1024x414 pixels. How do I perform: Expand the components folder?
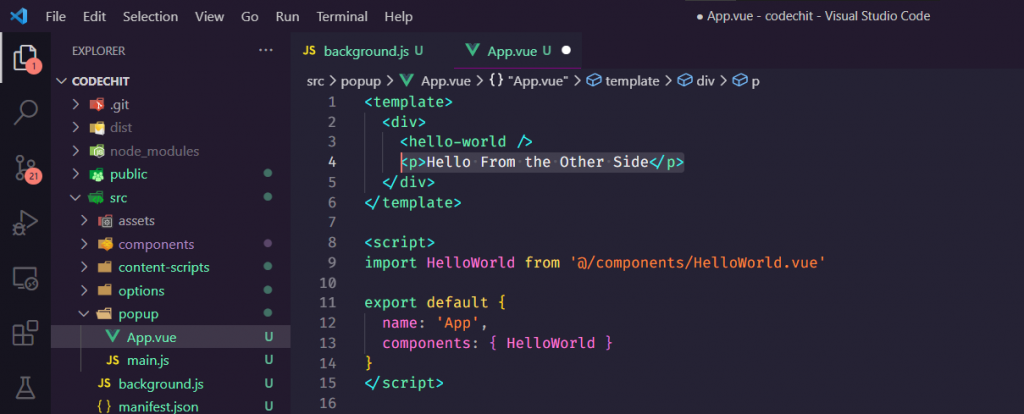point(170,244)
